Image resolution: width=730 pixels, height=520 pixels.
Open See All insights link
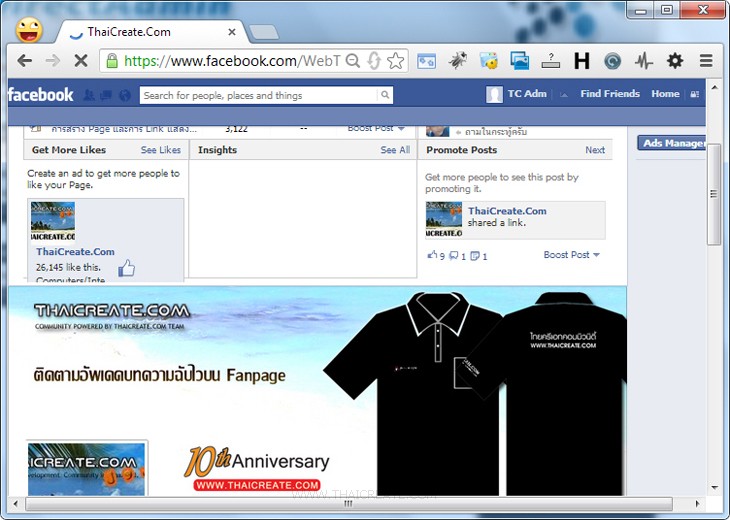(395, 150)
